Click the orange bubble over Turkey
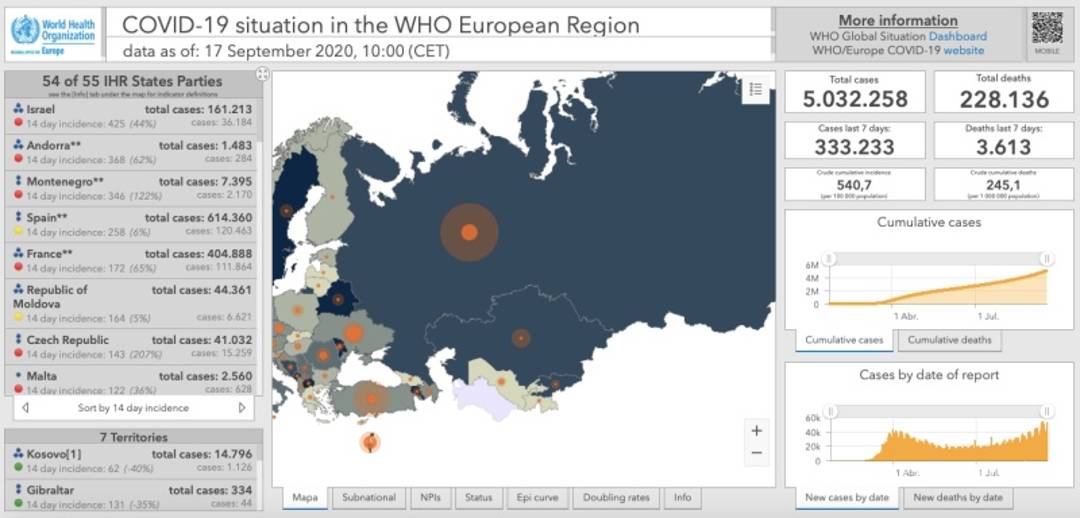1080x518 pixels. point(371,398)
